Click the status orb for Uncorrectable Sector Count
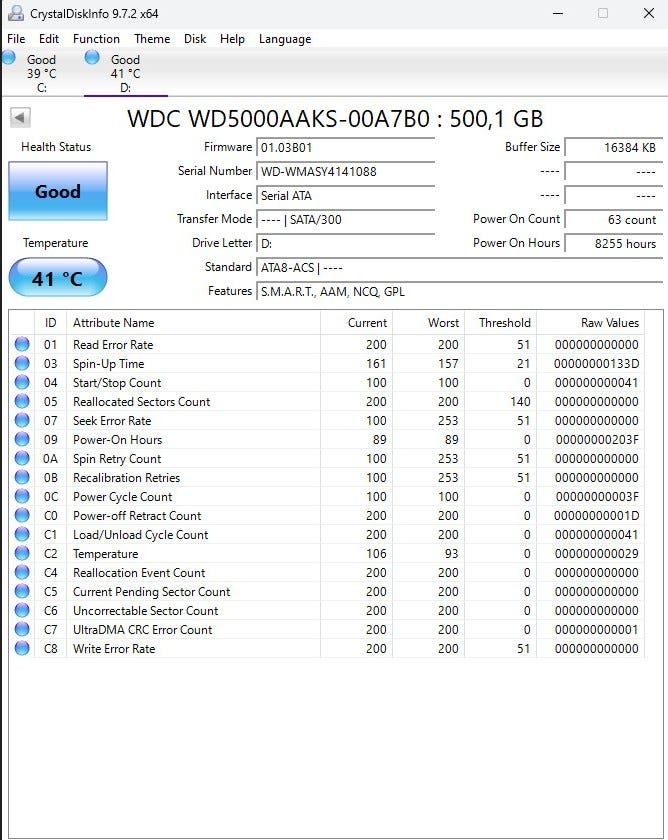Screen dimensions: 668x840 coord(22,610)
